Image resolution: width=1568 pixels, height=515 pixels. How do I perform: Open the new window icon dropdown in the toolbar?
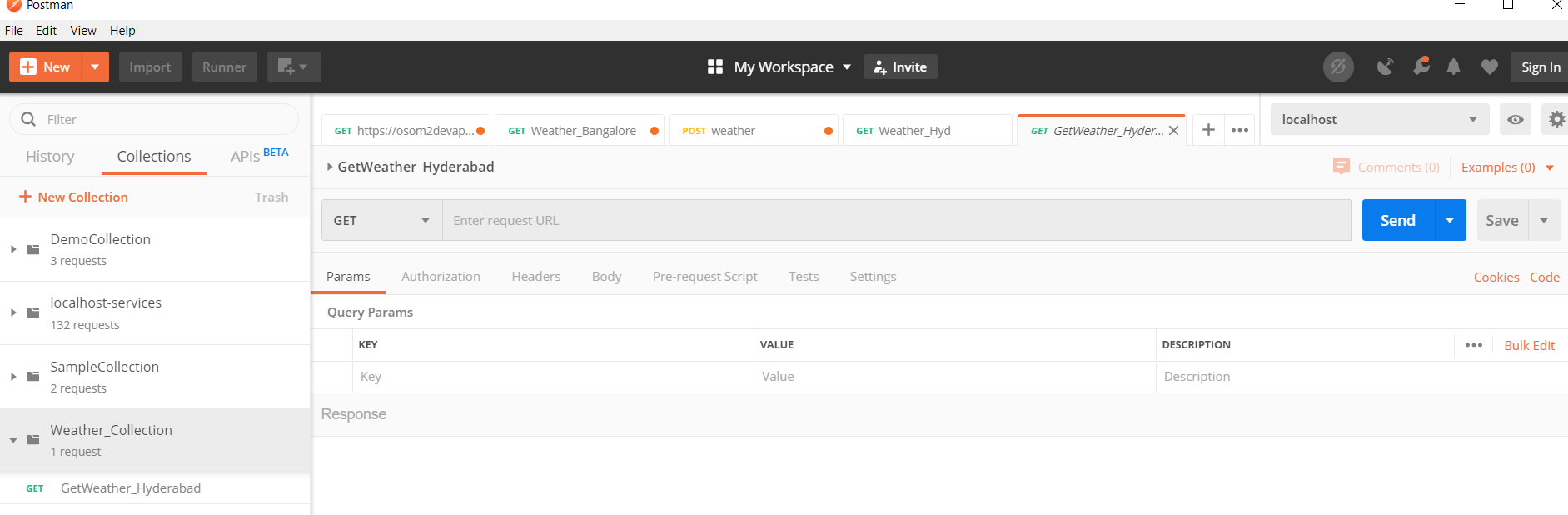click(x=294, y=67)
